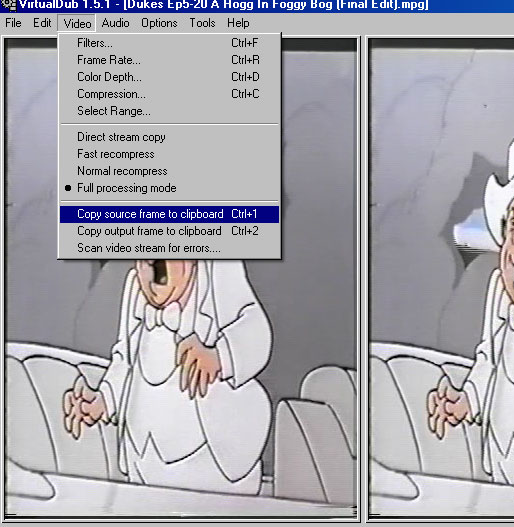Select Normal recompress mode

click(x=169, y=171)
